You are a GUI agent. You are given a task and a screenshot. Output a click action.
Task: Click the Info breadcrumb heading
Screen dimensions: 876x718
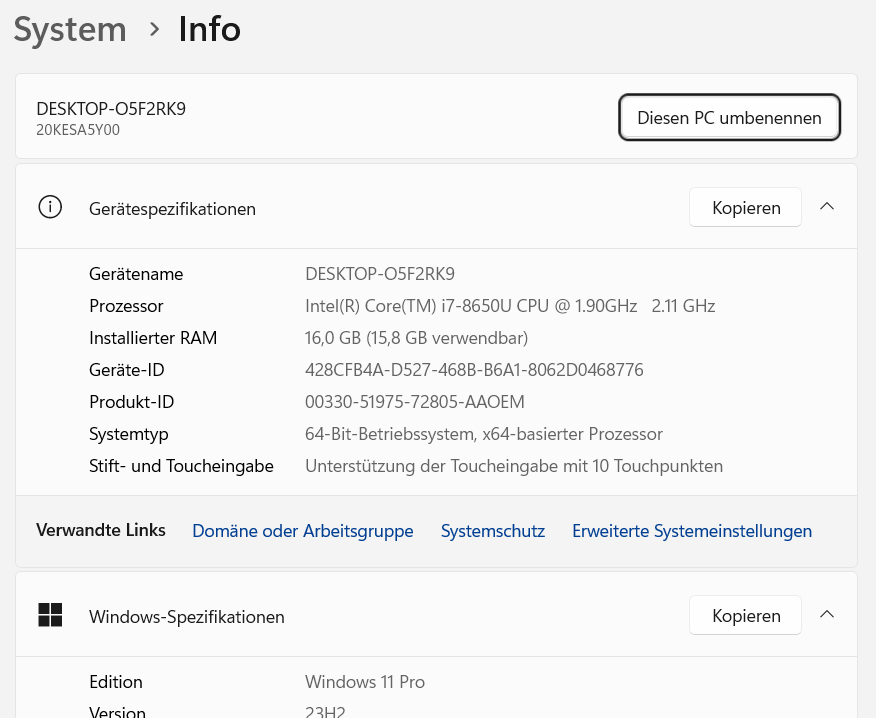pyautogui.click(x=210, y=29)
